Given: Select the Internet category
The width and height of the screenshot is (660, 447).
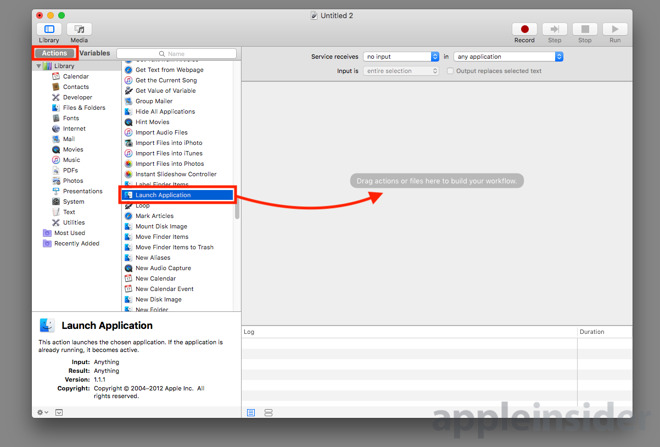Looking at the screenshot, I should click(74, 129).
